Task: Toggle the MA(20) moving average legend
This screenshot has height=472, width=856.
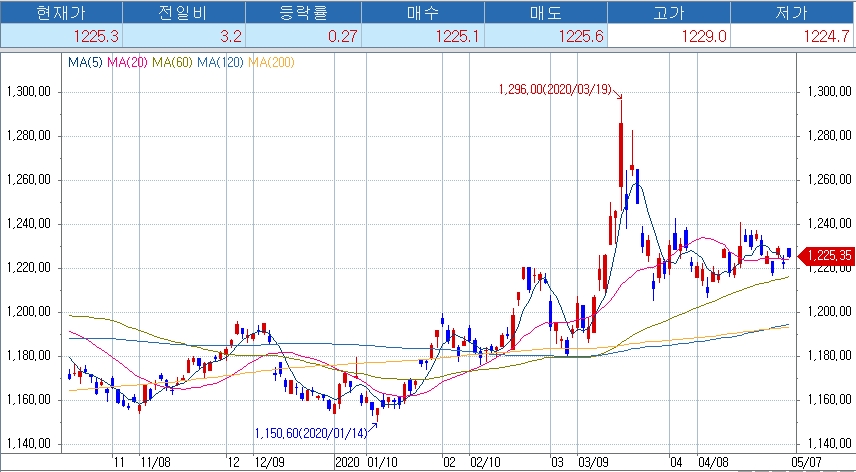Action: [126, 63]
